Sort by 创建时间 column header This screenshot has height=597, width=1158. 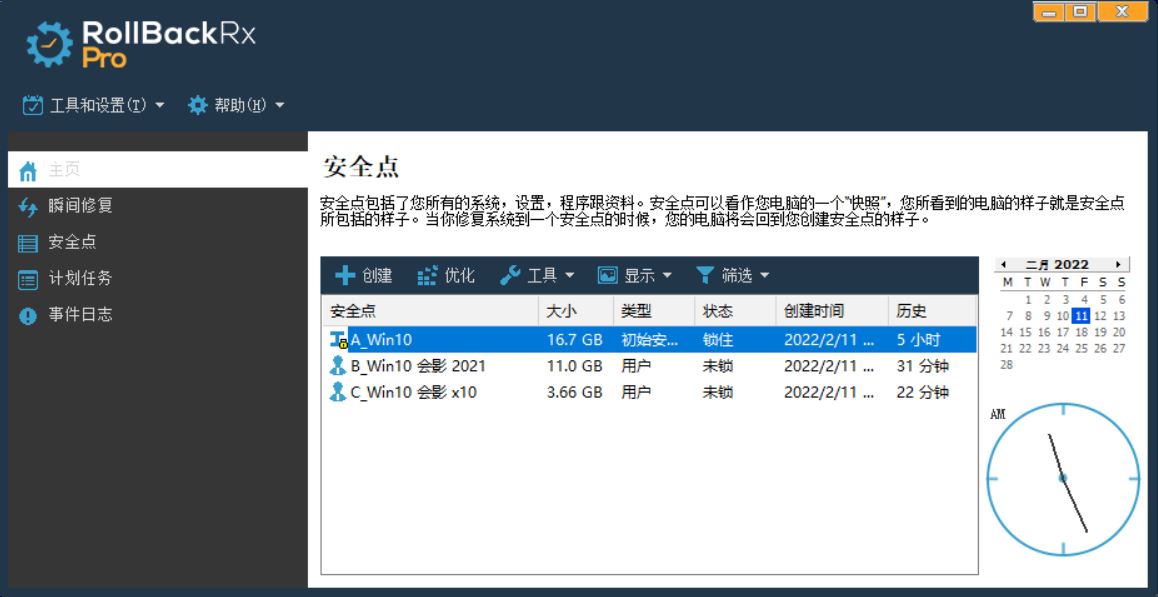click(832, 311)
